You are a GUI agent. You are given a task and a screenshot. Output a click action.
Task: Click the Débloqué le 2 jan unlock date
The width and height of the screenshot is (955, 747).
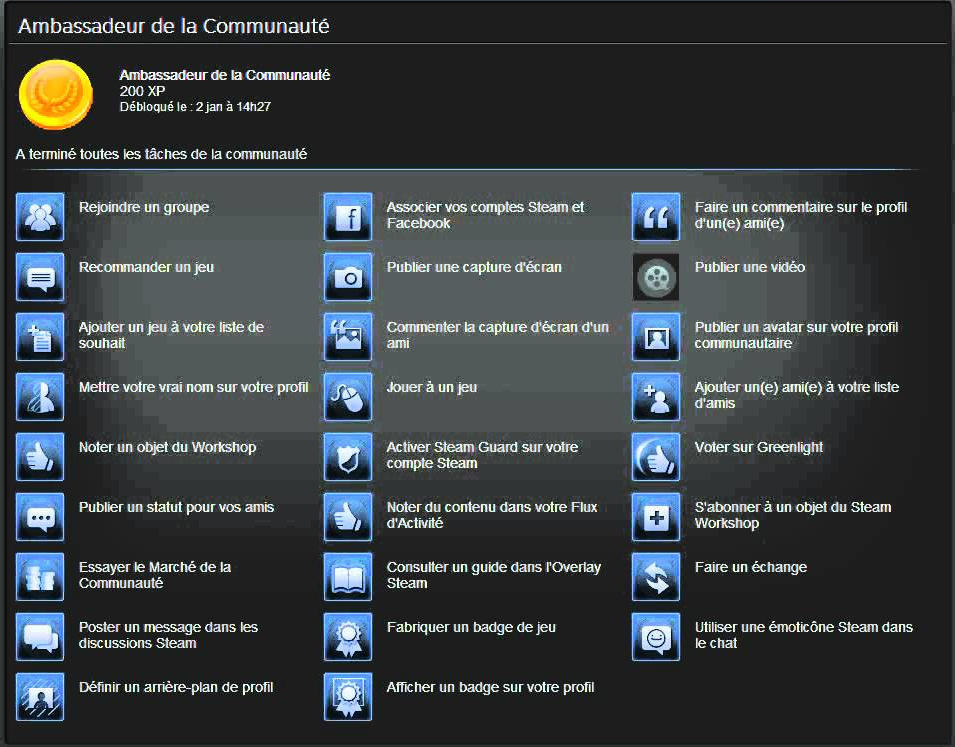(195, 107)
